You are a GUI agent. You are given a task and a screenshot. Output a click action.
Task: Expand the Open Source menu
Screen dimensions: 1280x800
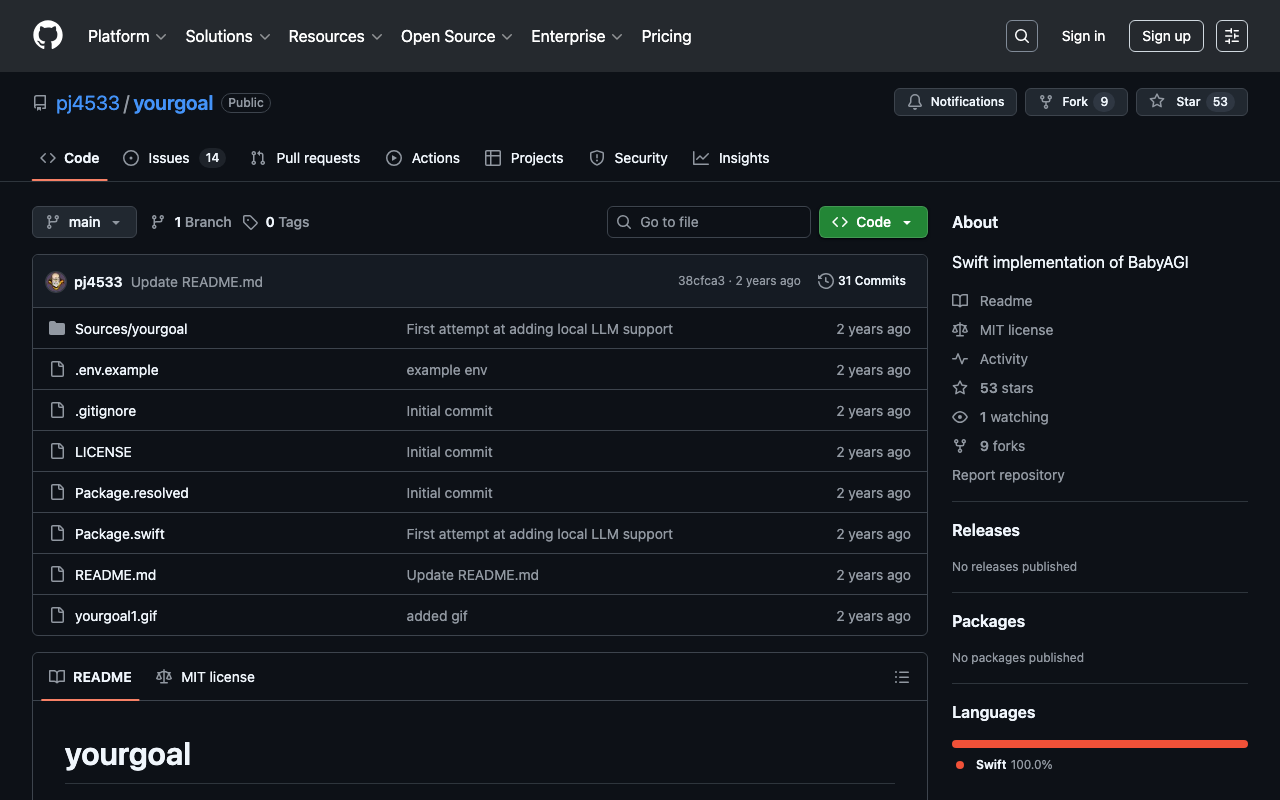(456, 36)
